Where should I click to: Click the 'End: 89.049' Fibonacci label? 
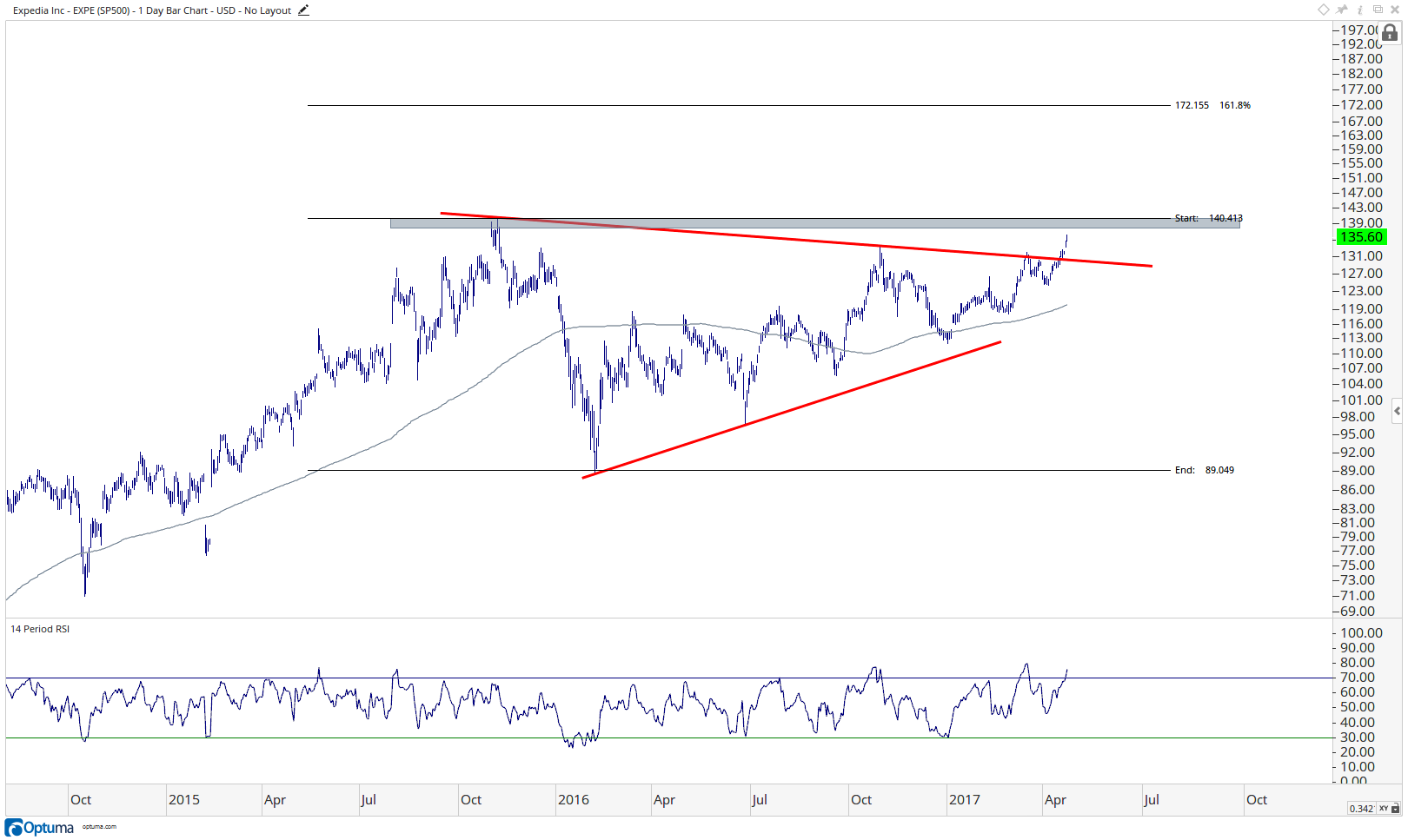coord(1205,470)
